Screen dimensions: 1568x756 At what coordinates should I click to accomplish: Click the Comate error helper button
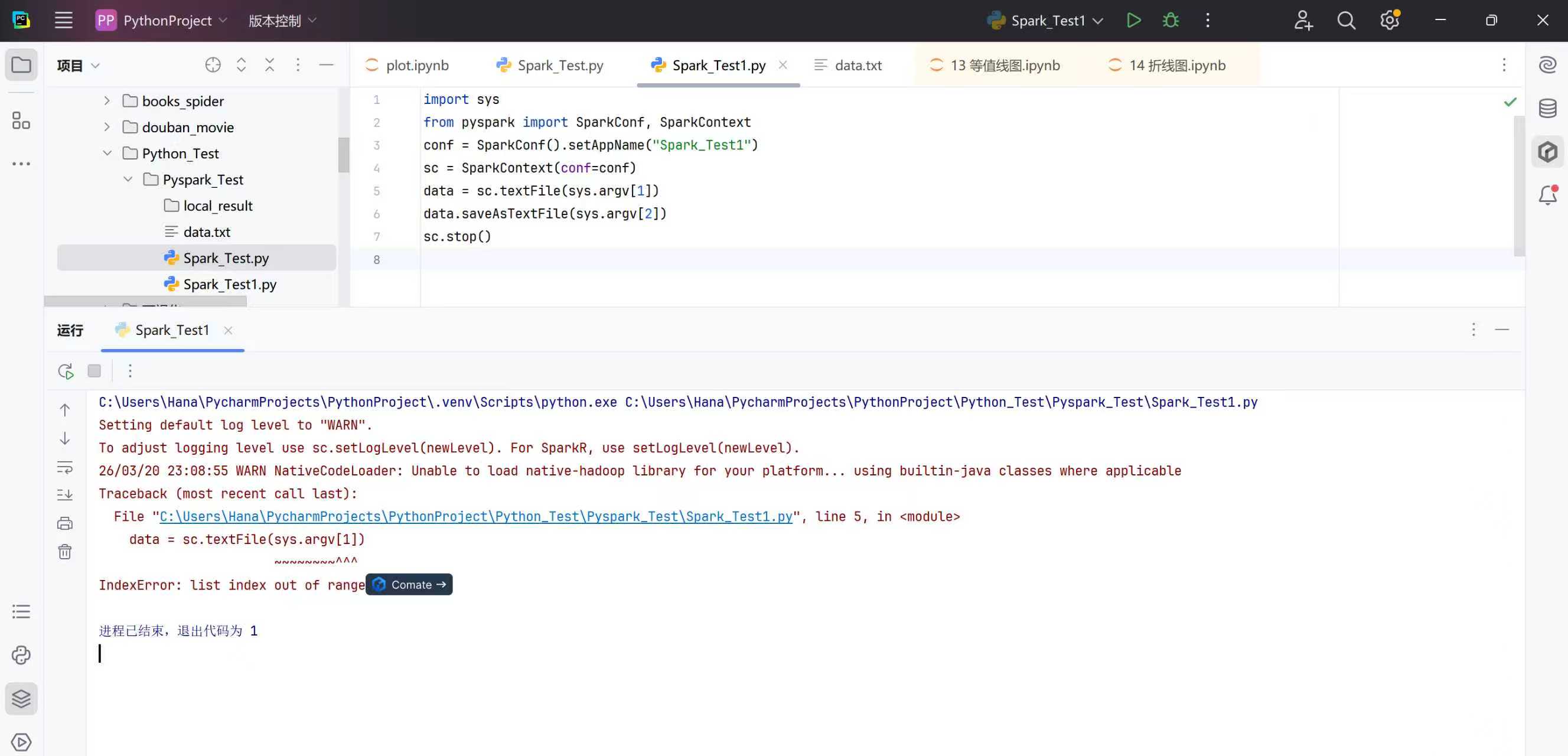tap(409, 584)
